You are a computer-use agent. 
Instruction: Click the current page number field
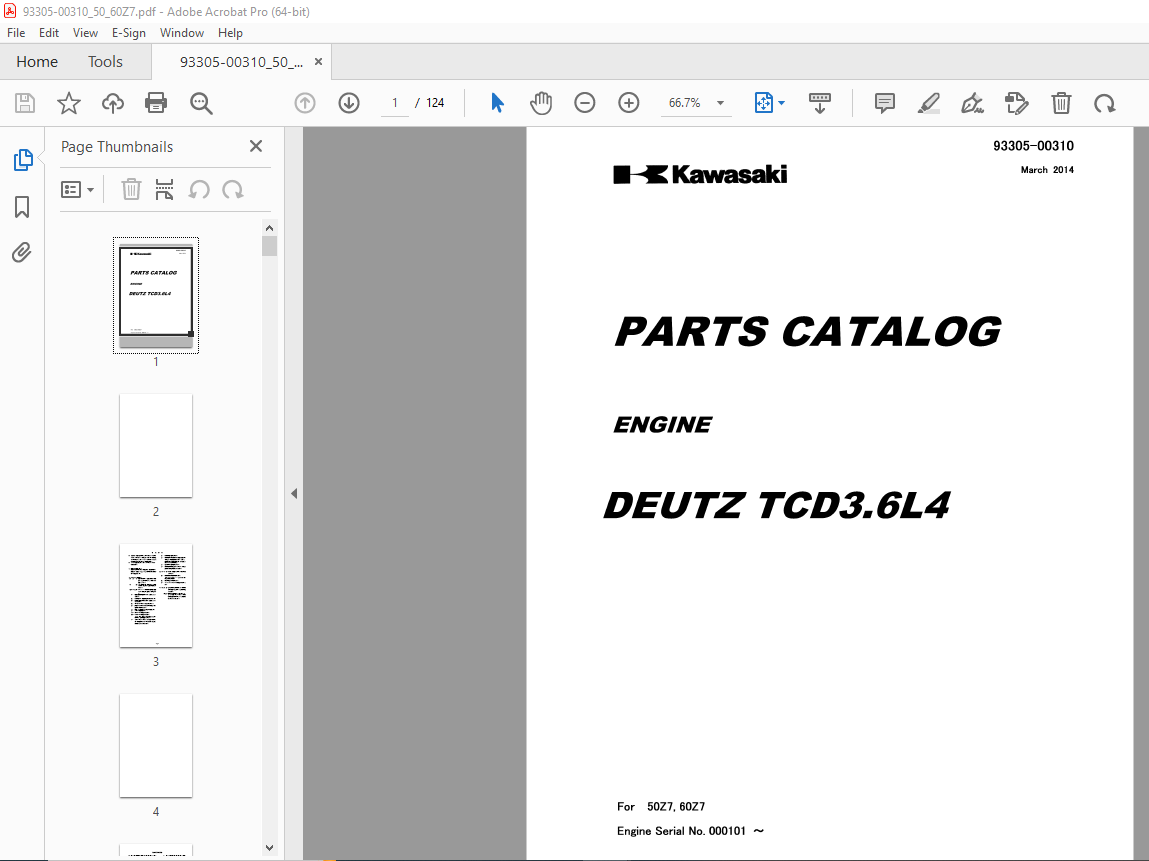coord(395,103)
